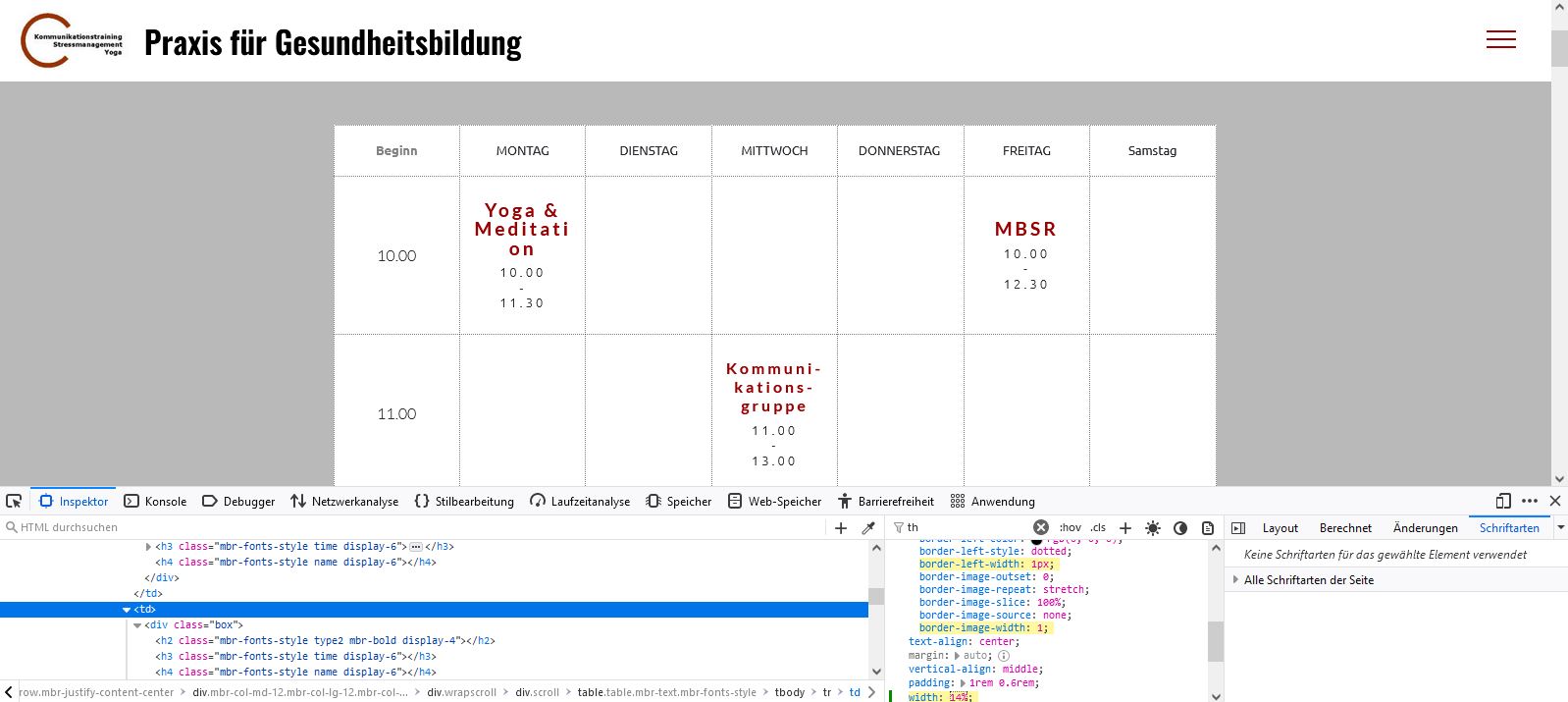Select tbody in the breadcrumb trail
The image size is (1568, 702).
[789, 692]
